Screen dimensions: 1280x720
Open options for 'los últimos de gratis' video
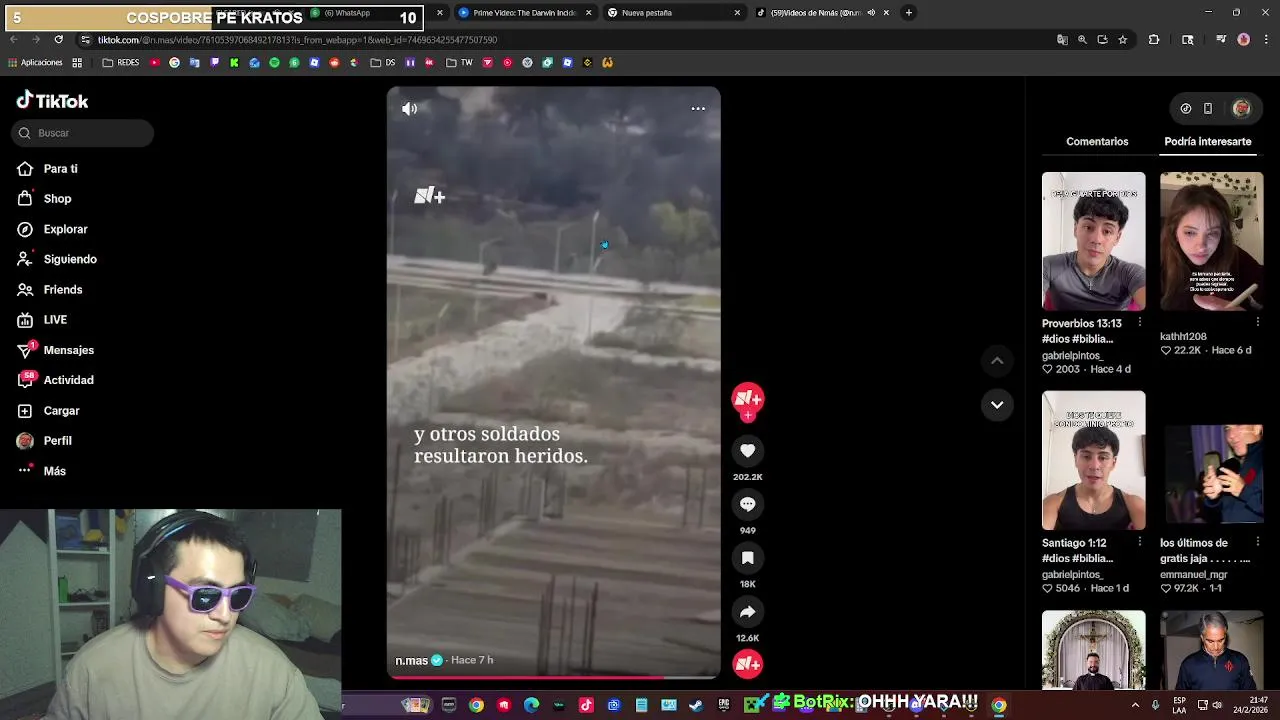[1257, 541]
